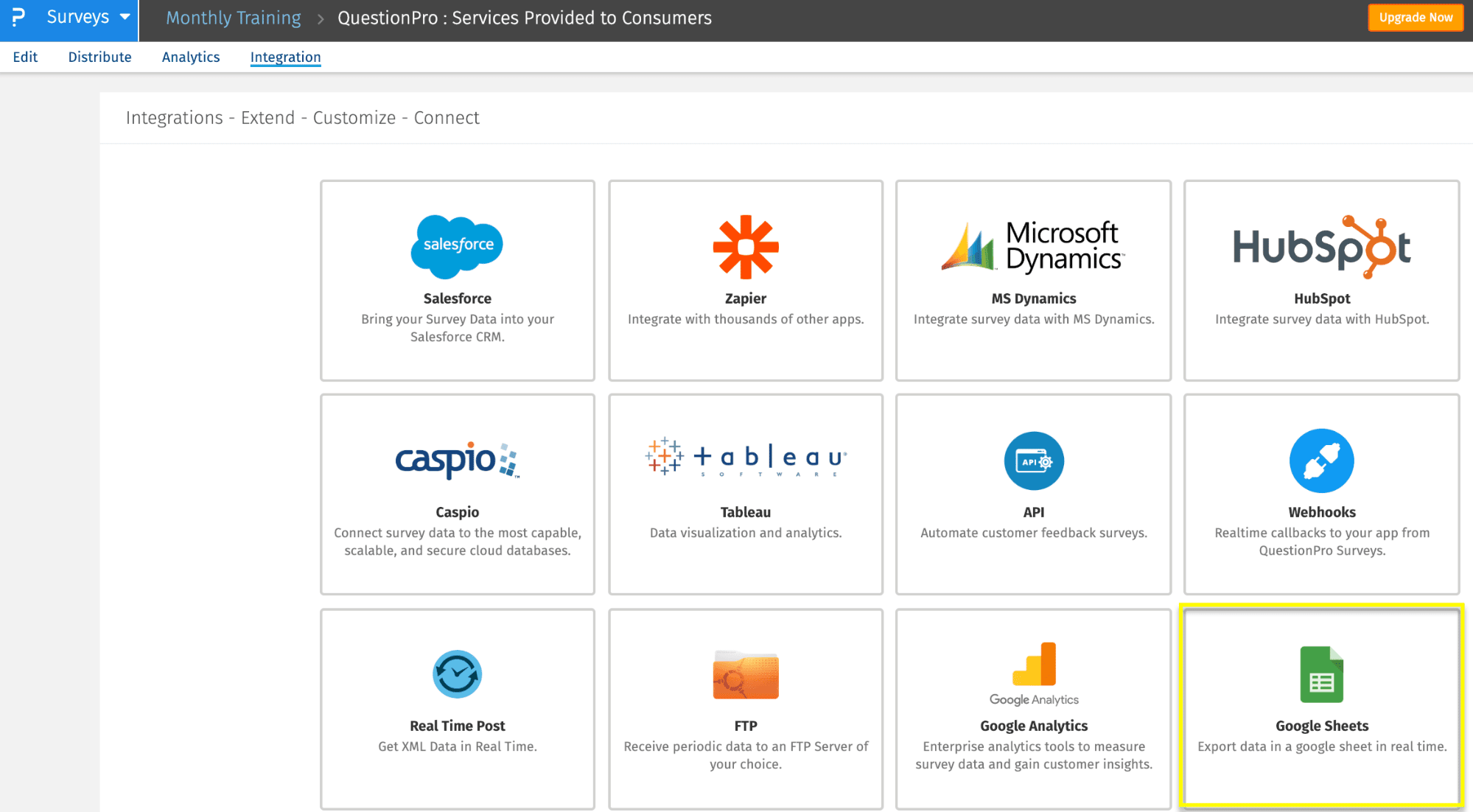Open the Tableau integration title
This screenshot has width=1473, height=812.
(x=746, y=512)
